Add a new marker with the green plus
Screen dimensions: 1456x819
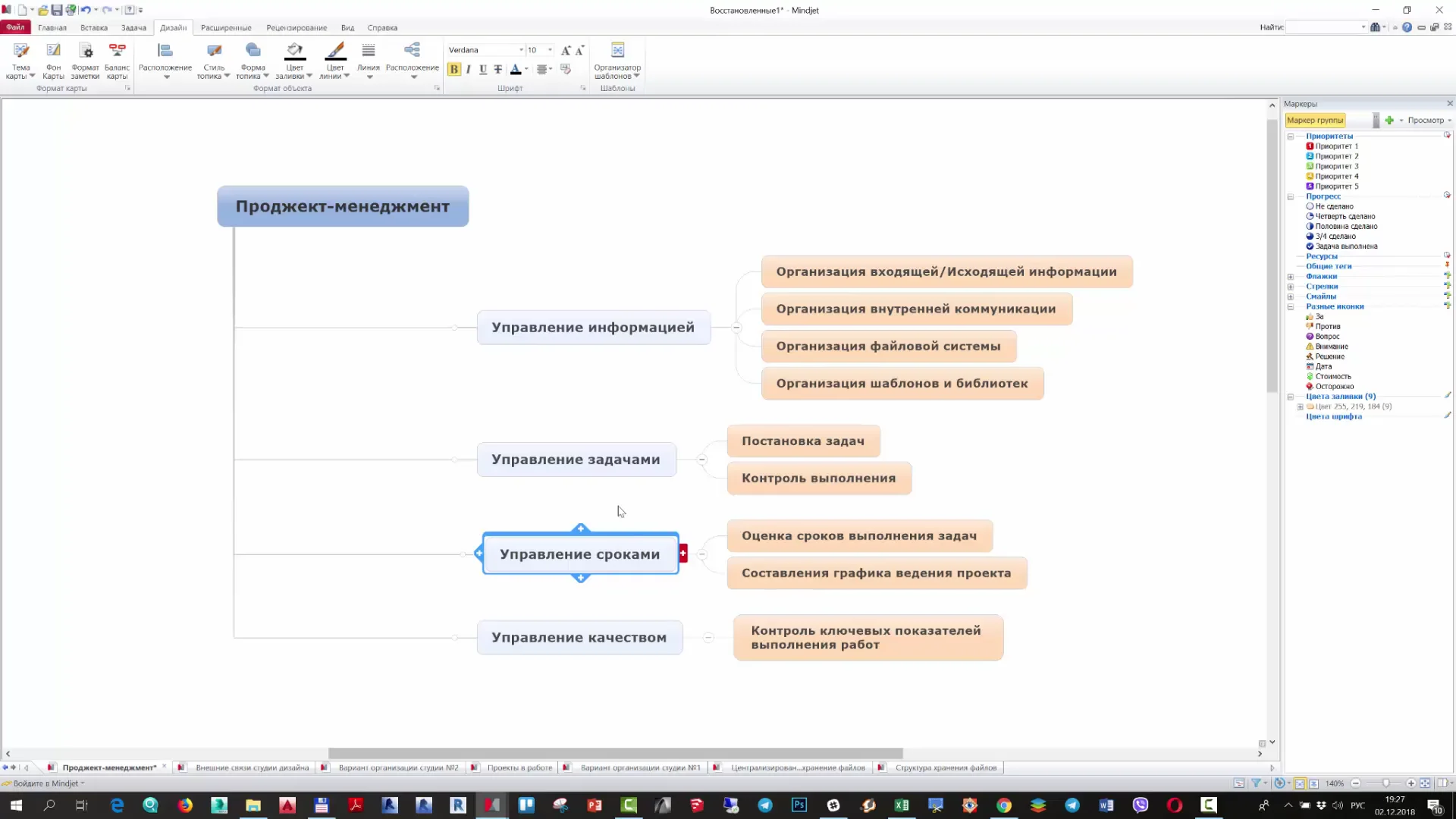click(x=1389, y=120)
